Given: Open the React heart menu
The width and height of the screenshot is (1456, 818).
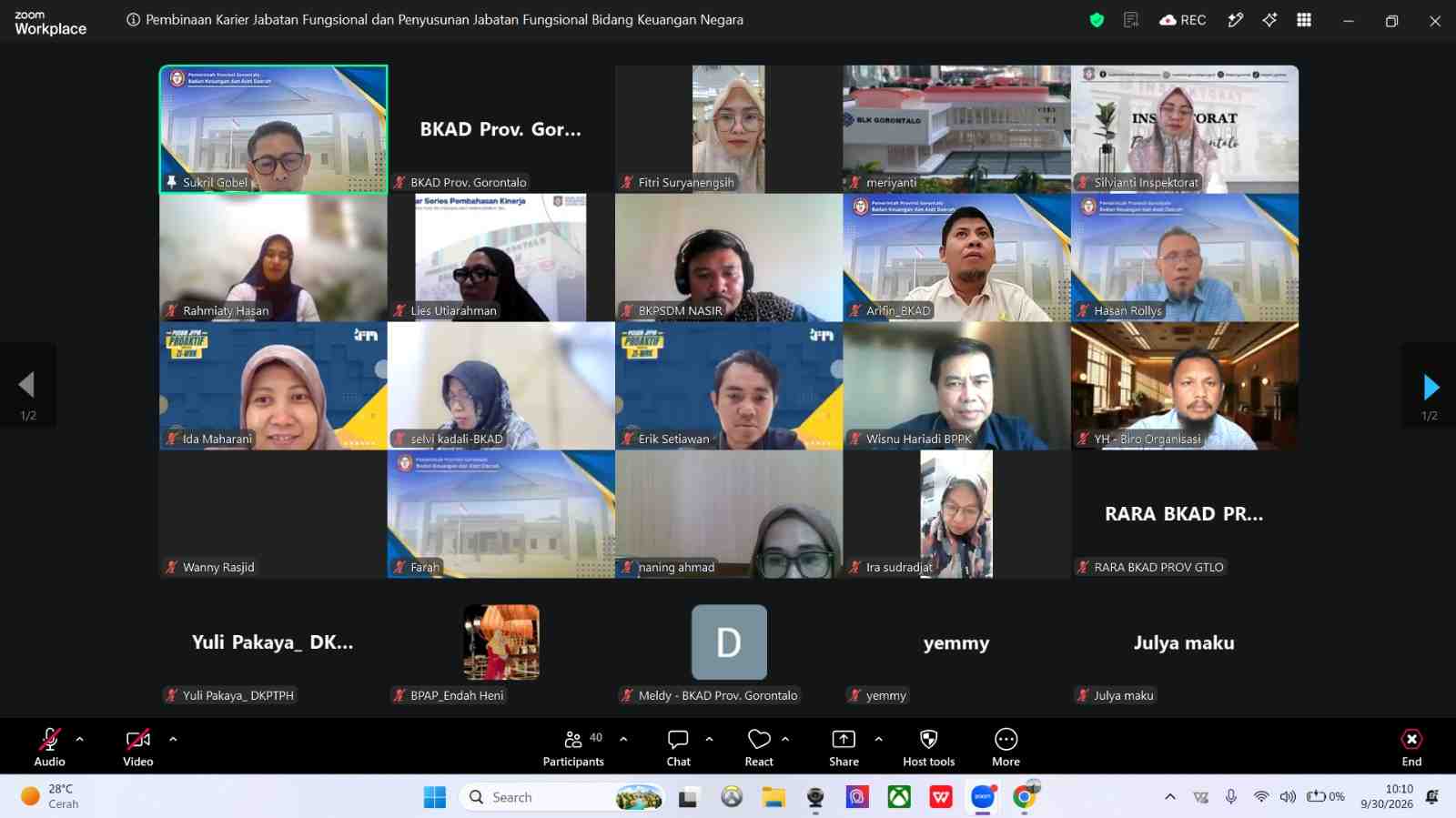Looking at the screenshot, I should coord(759,747).
